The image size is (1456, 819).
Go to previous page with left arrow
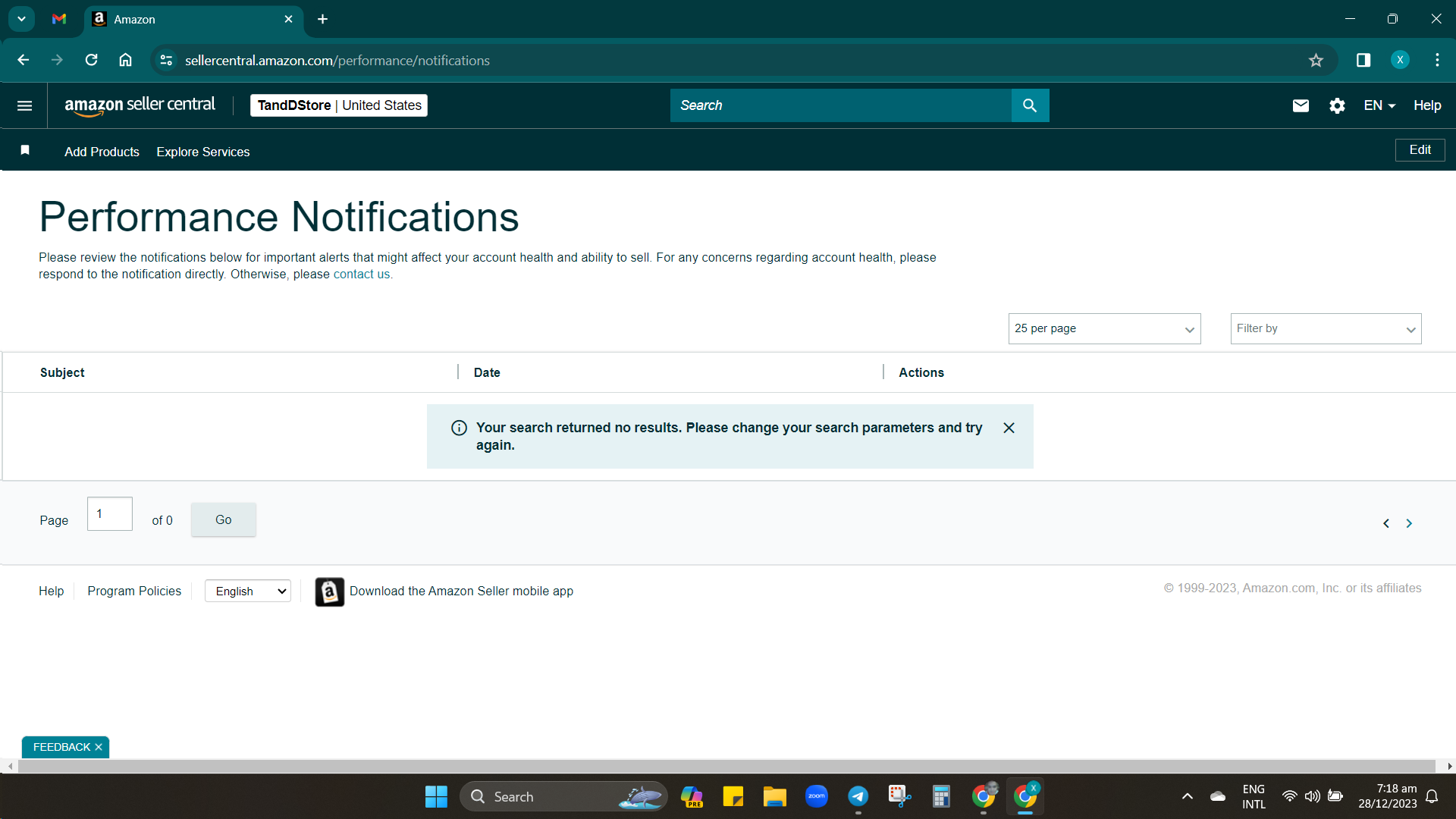(1386, 523)
